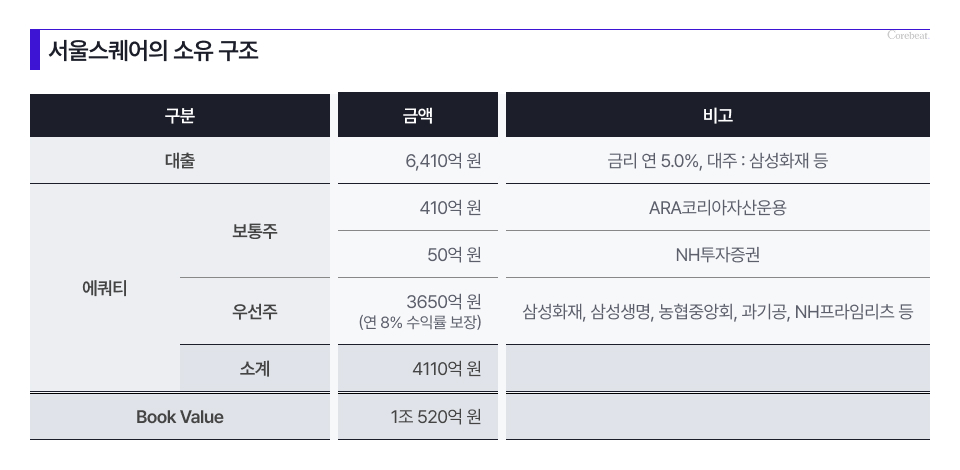The image size is (960, 470).
Task: Click the 410억 원 amount cell
Action: click(418, 207)
